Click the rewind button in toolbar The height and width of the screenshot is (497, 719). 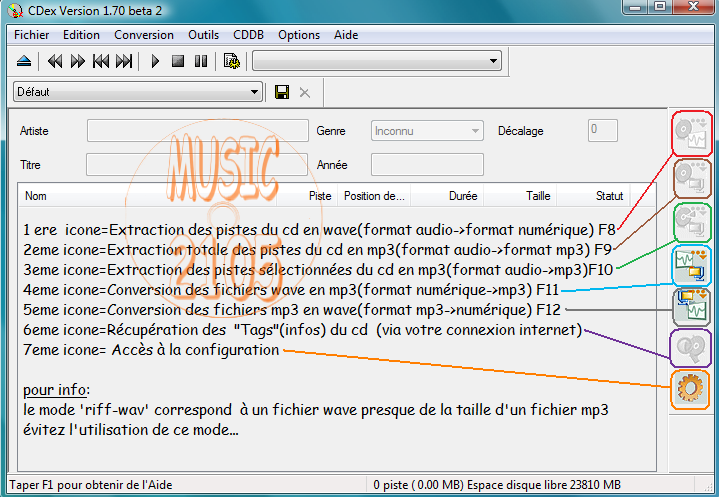(x=55, y=61)
